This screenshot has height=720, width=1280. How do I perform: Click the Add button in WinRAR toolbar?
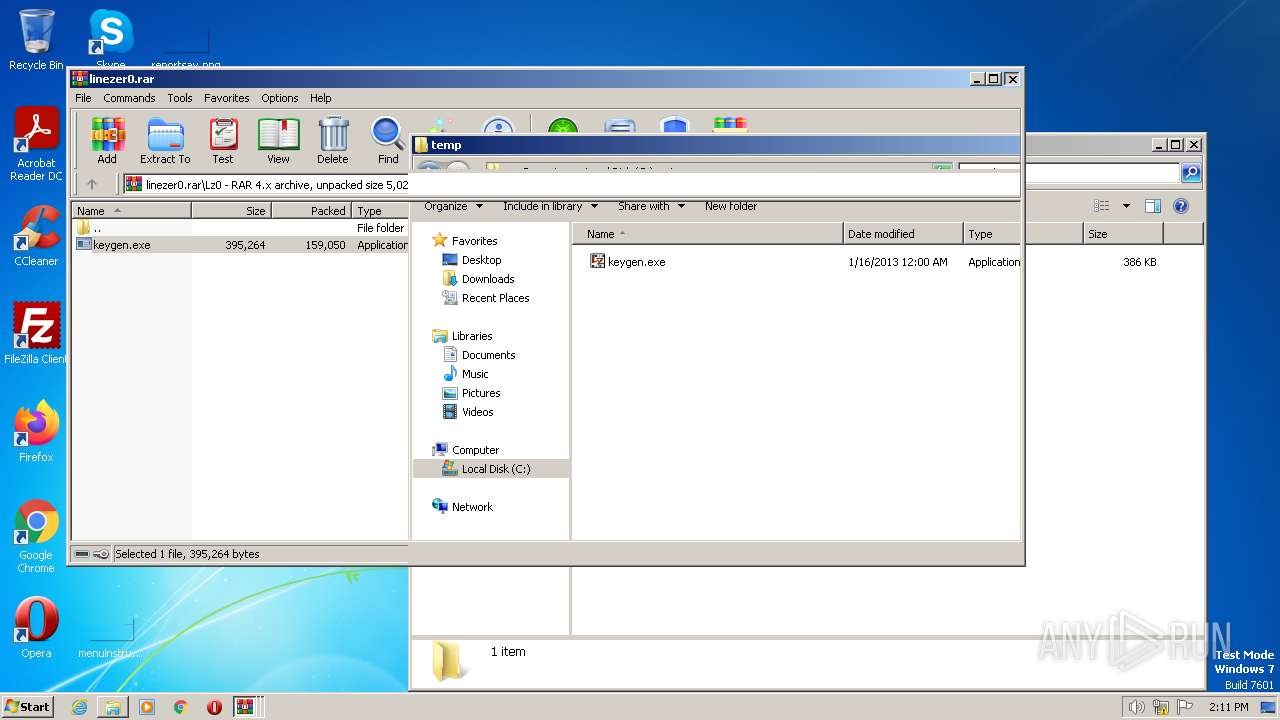pyautogui.click(x=107, y=141)
